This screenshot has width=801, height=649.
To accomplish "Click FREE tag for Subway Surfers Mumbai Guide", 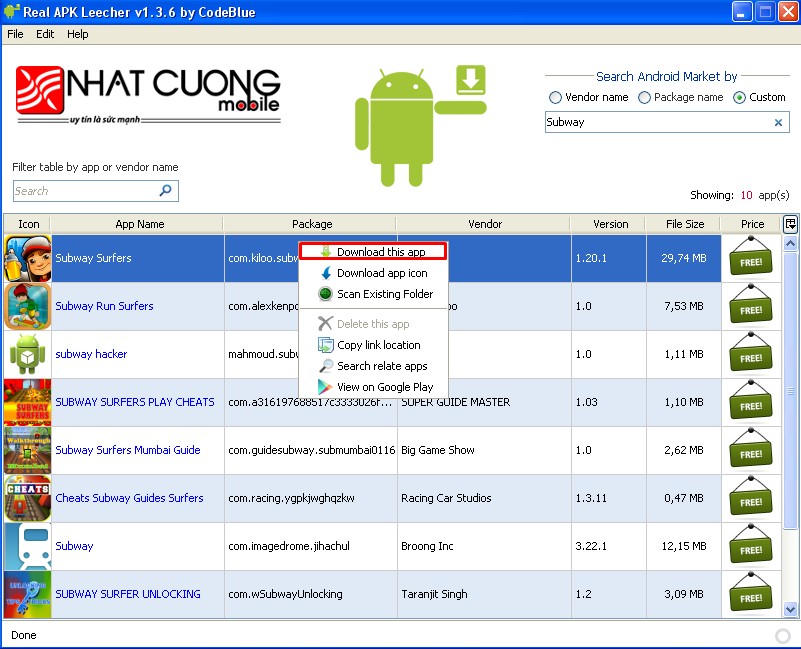I will point(750,449).
